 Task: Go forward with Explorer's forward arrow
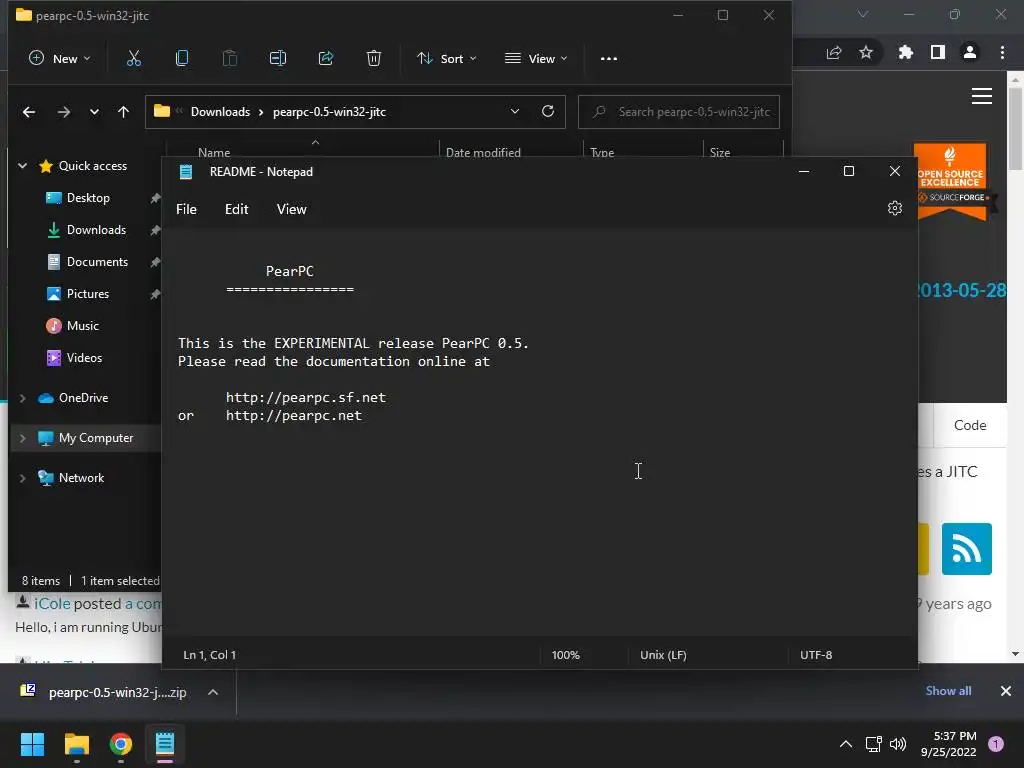pos(63,112)
